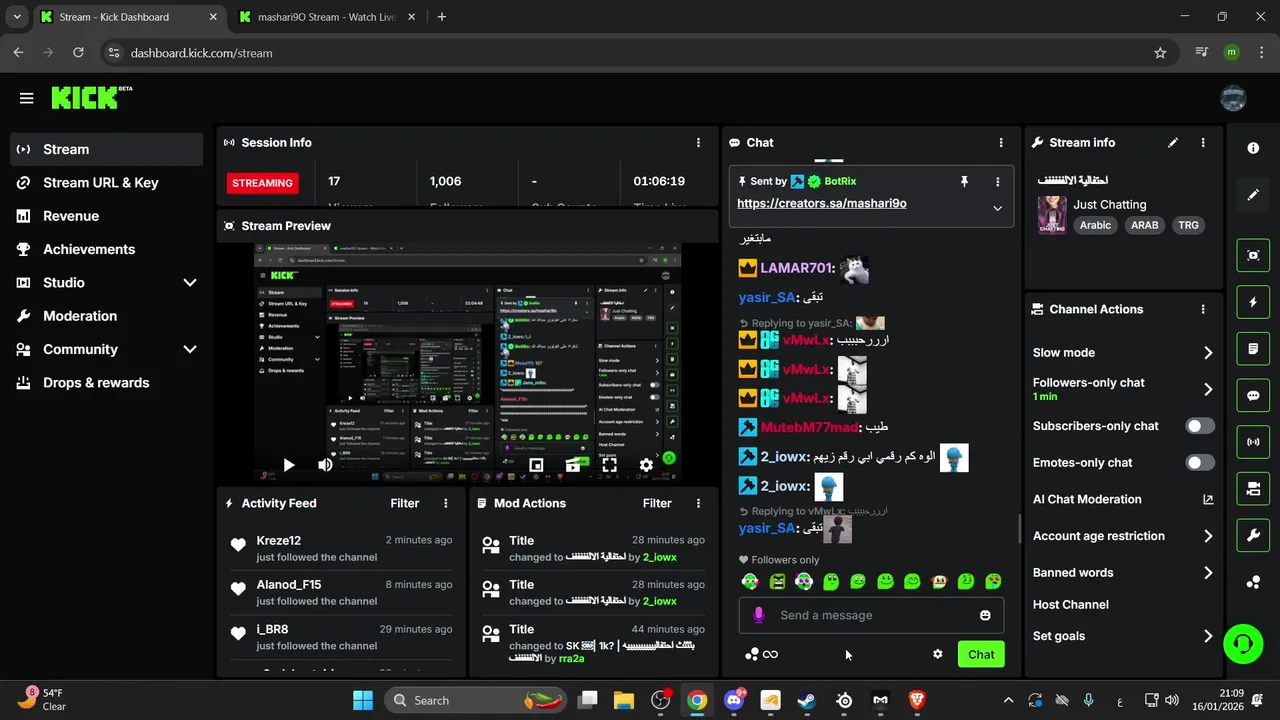Open Activity Feed three-dot menu
The height and width of the screenshot is (720, 1280).
pos(446,503)
